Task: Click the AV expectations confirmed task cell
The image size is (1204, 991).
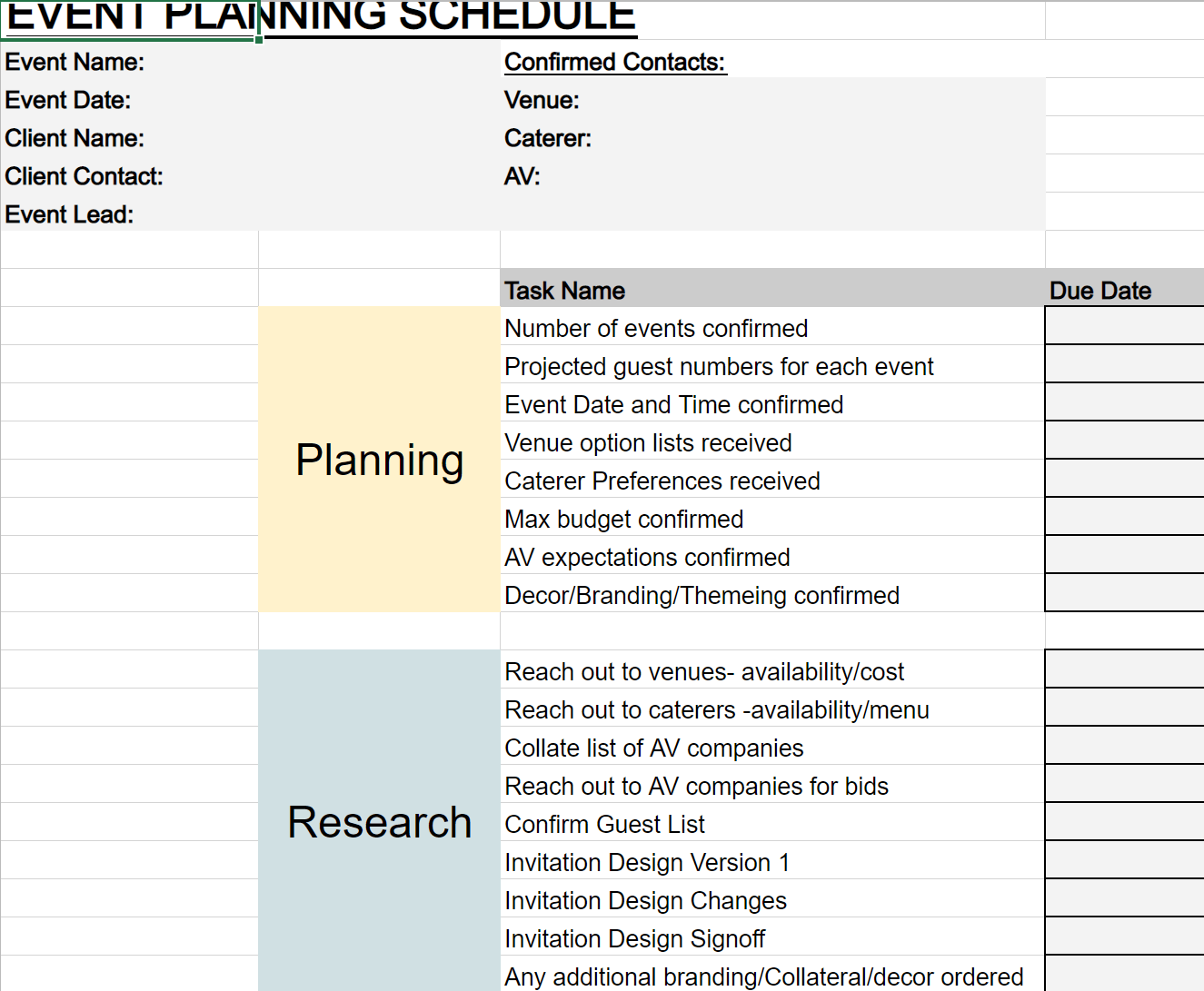Action: (772, 557)
